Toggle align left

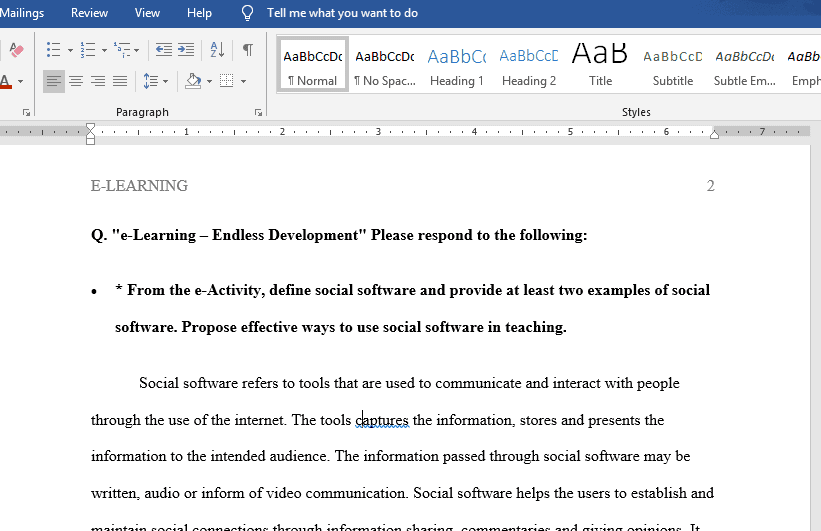click(x=53, y=81)
